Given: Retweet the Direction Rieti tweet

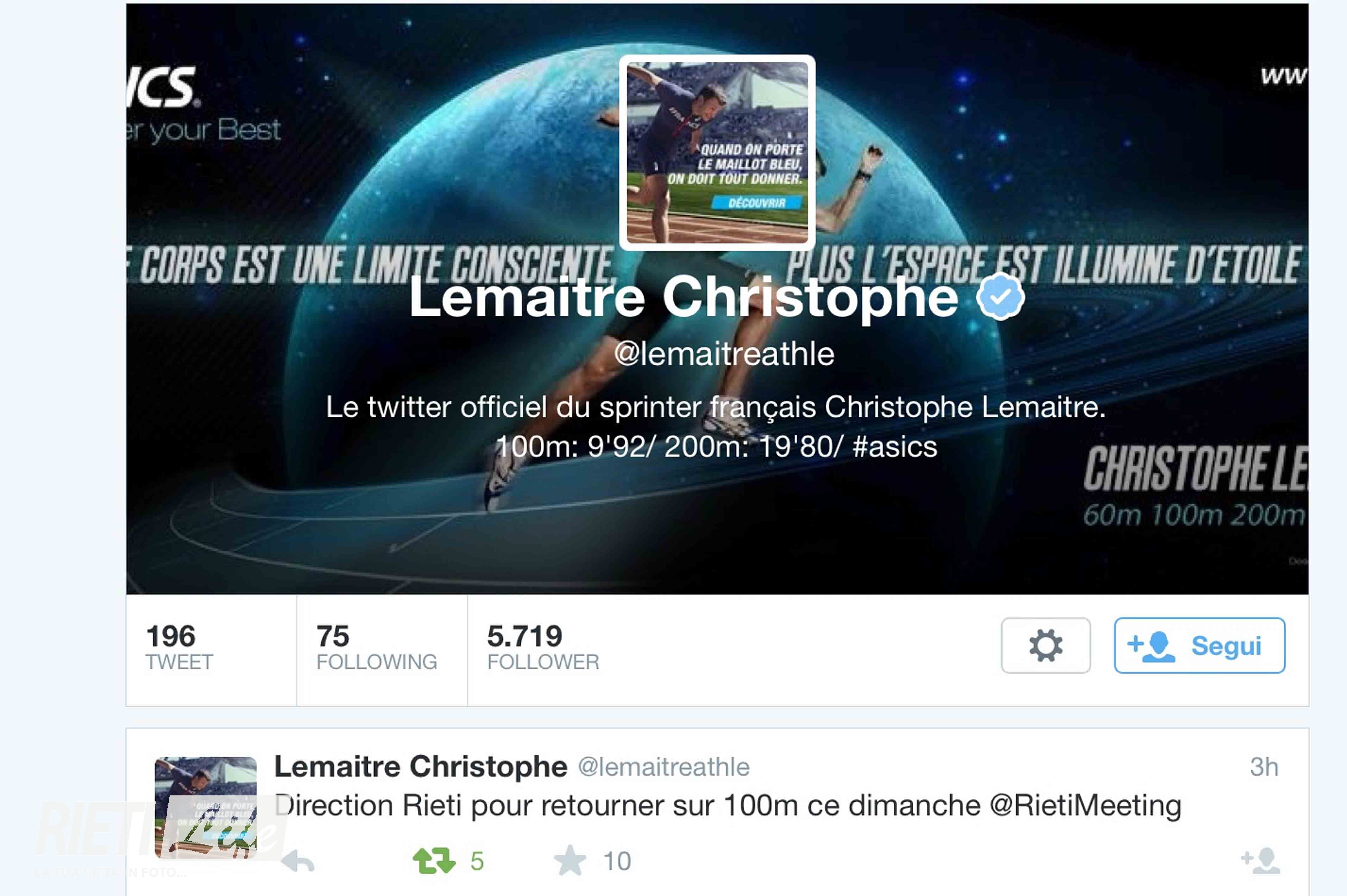Looking at the screenshot, I should [x=434, y=861].
